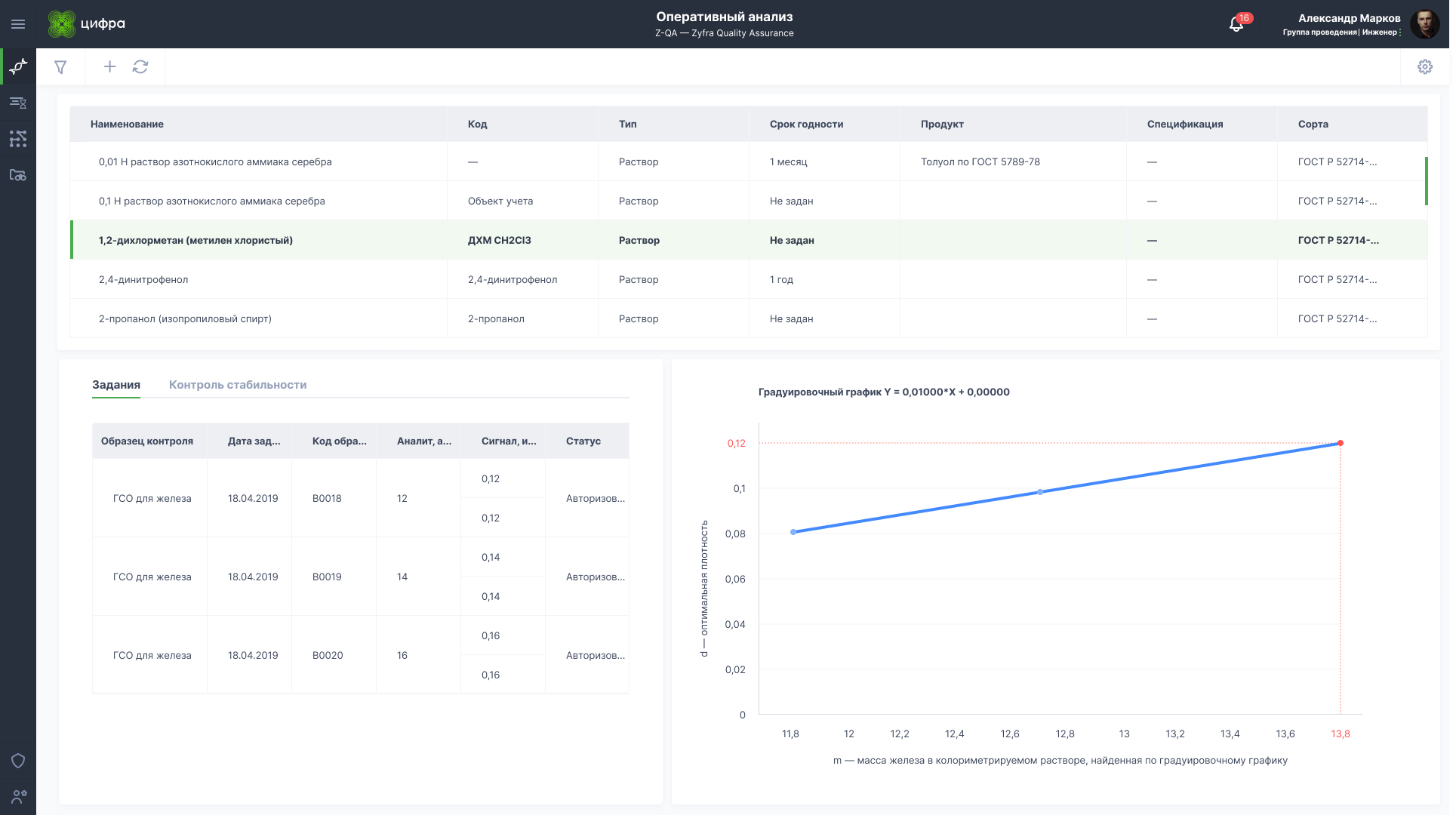Click analyte value 16

(402, 656)
